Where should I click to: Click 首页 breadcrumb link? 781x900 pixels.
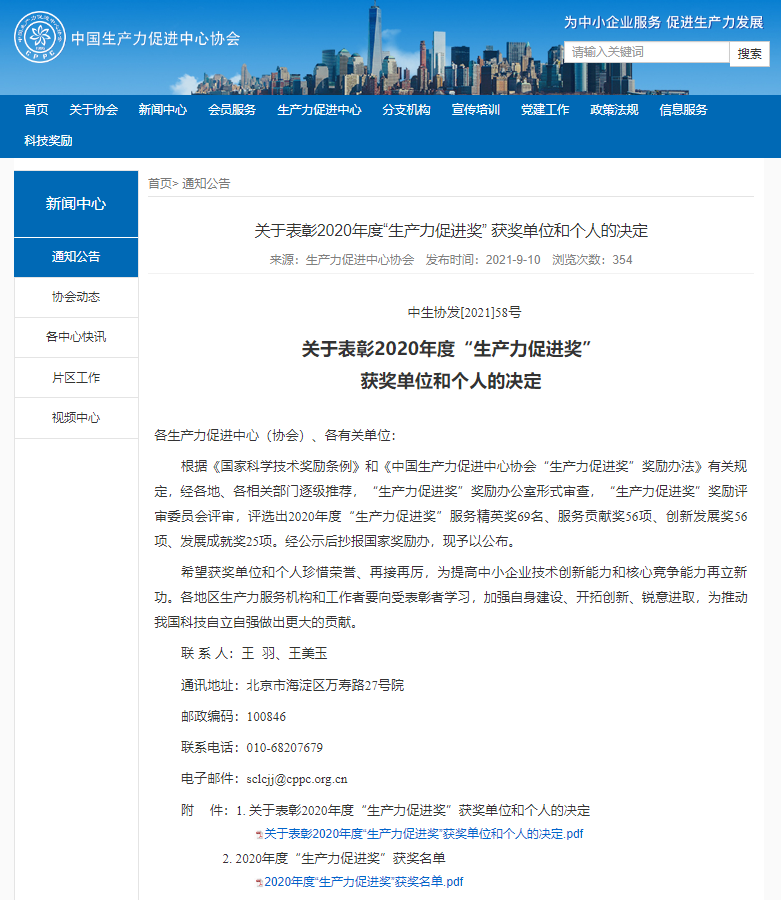159,183
